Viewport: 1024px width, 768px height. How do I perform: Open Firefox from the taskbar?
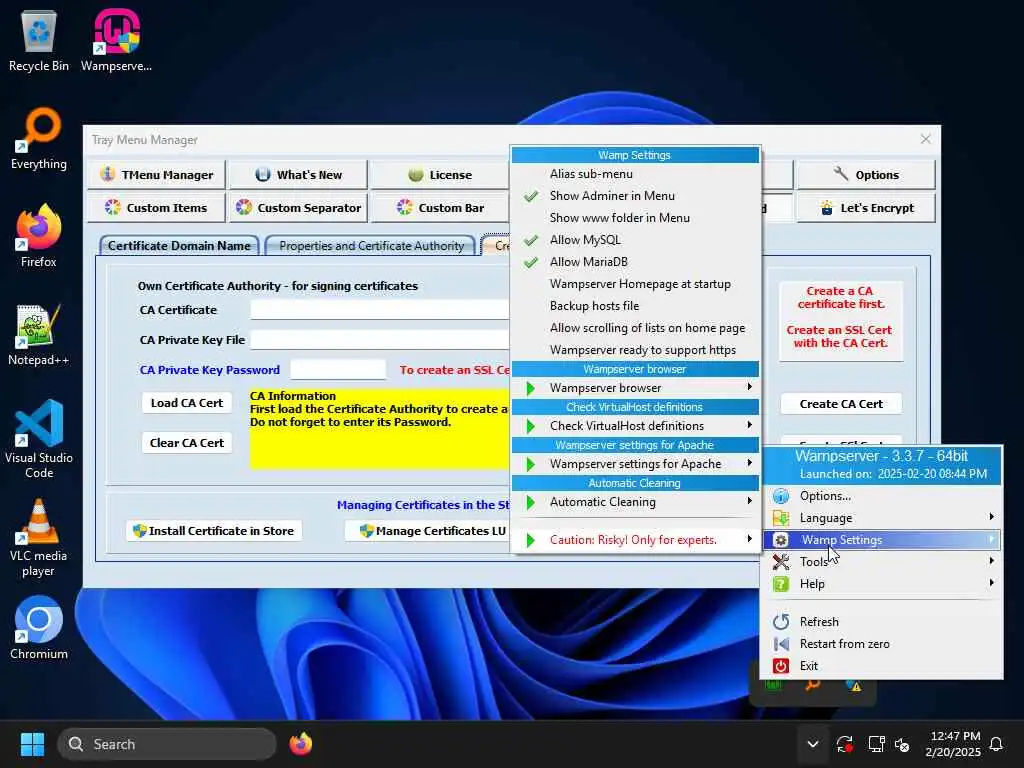(300, 744)
